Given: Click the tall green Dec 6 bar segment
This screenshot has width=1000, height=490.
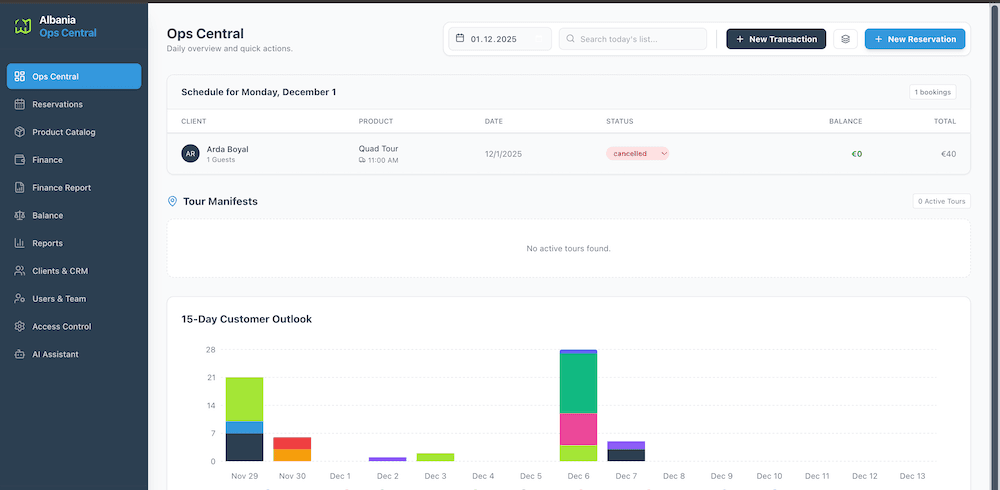Looking at the screenshot, I should click(x=578, y=383).
